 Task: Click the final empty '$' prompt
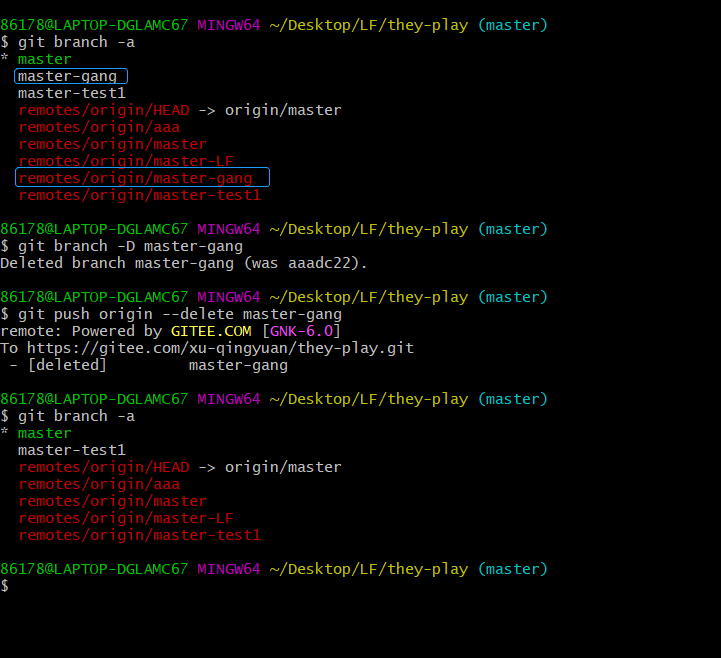point(5,586)
